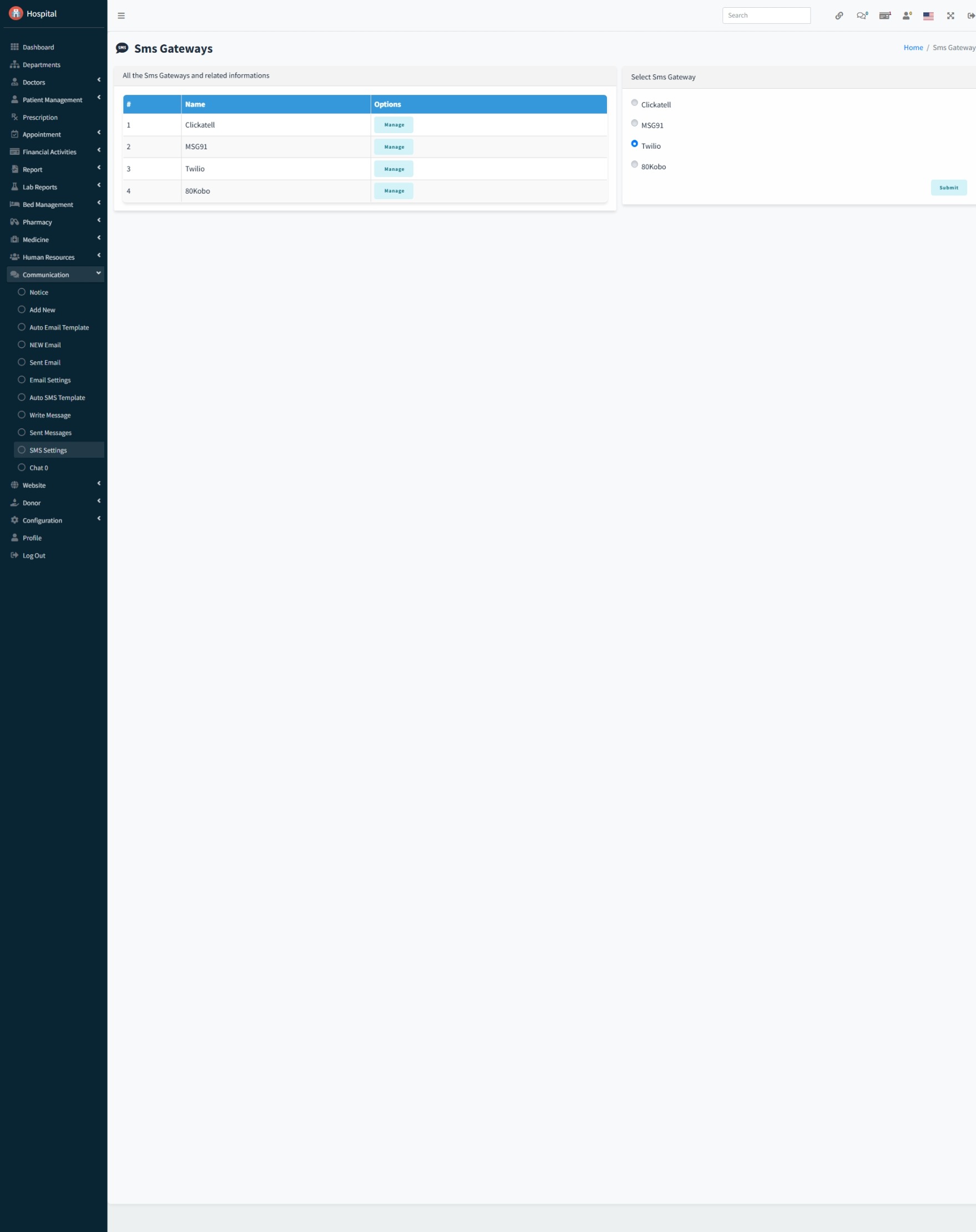The height and width of the screenshot is (1232, 976).
Task: Click the Dashboard grid icon in sidebar
Action: pos(15,47)
